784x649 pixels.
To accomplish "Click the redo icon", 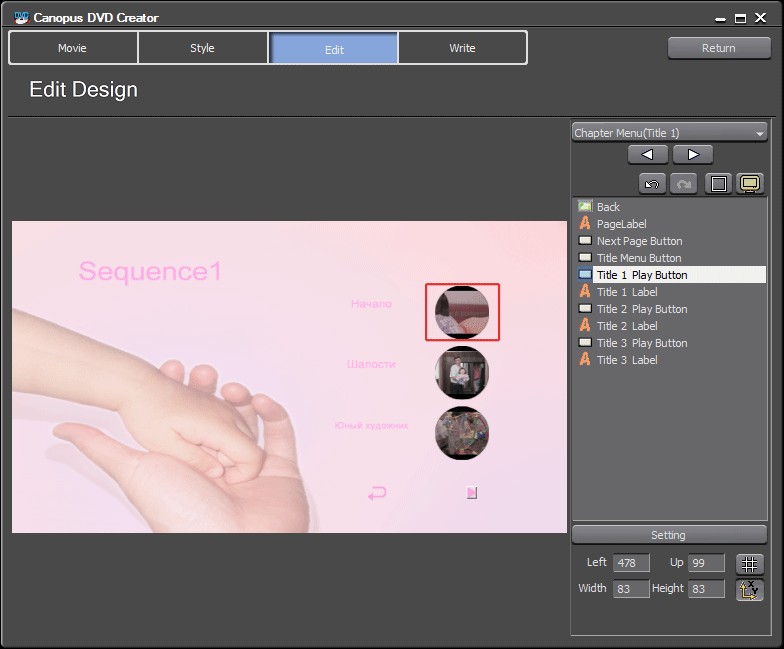I will 684,184.
